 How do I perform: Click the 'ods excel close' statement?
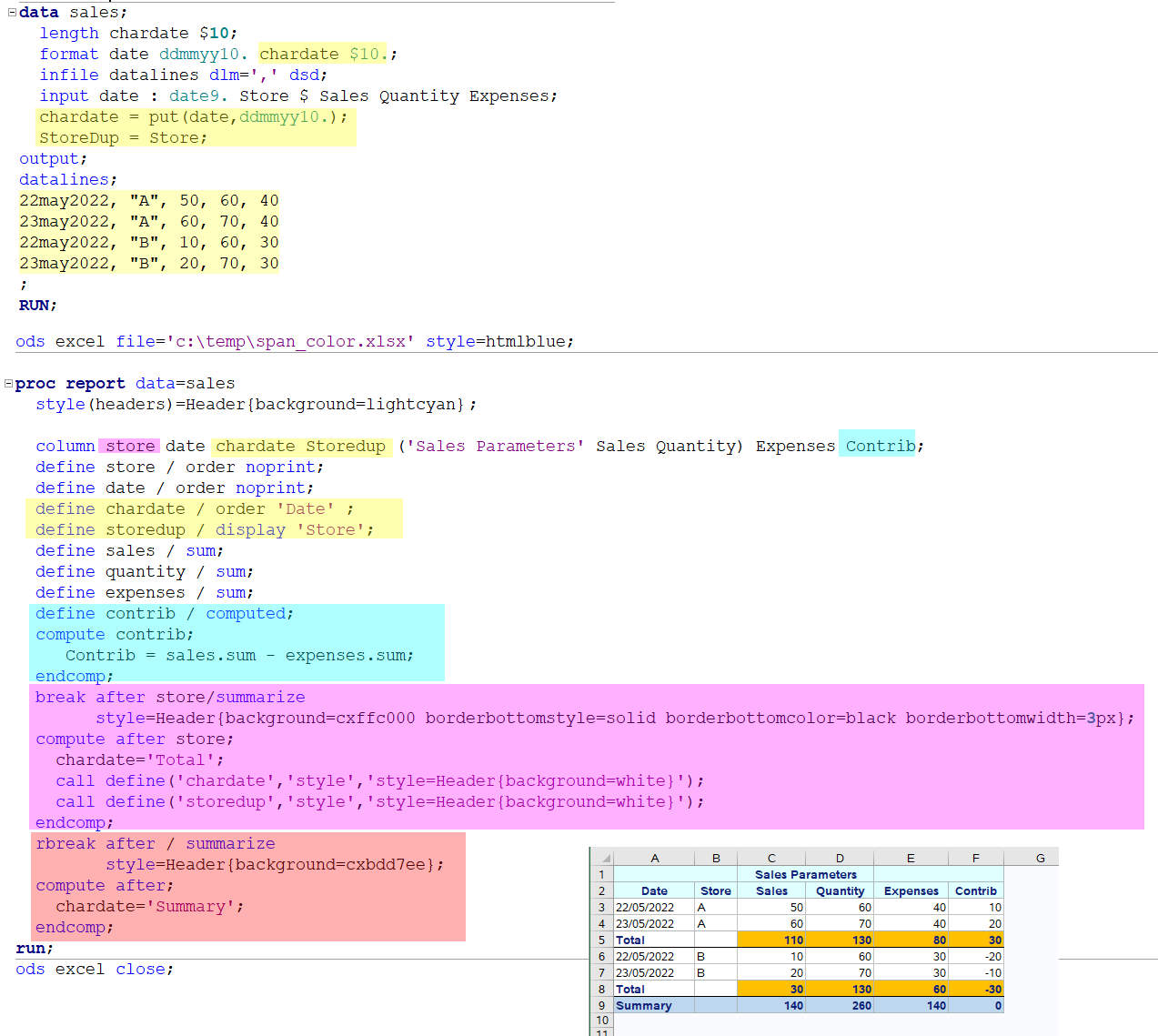click(x=94, y=970)
